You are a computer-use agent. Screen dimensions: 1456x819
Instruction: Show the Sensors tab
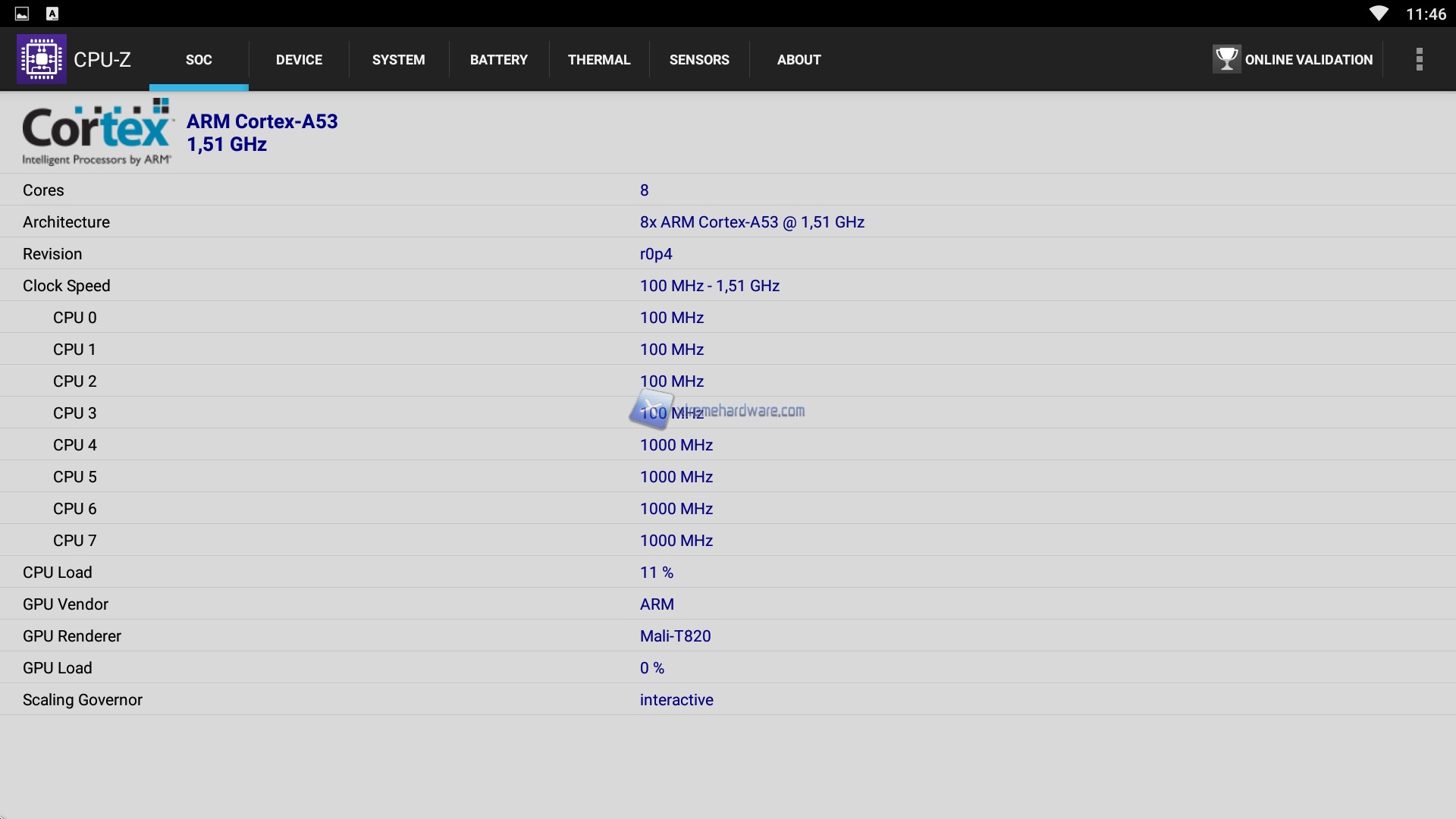click(698, 60)
